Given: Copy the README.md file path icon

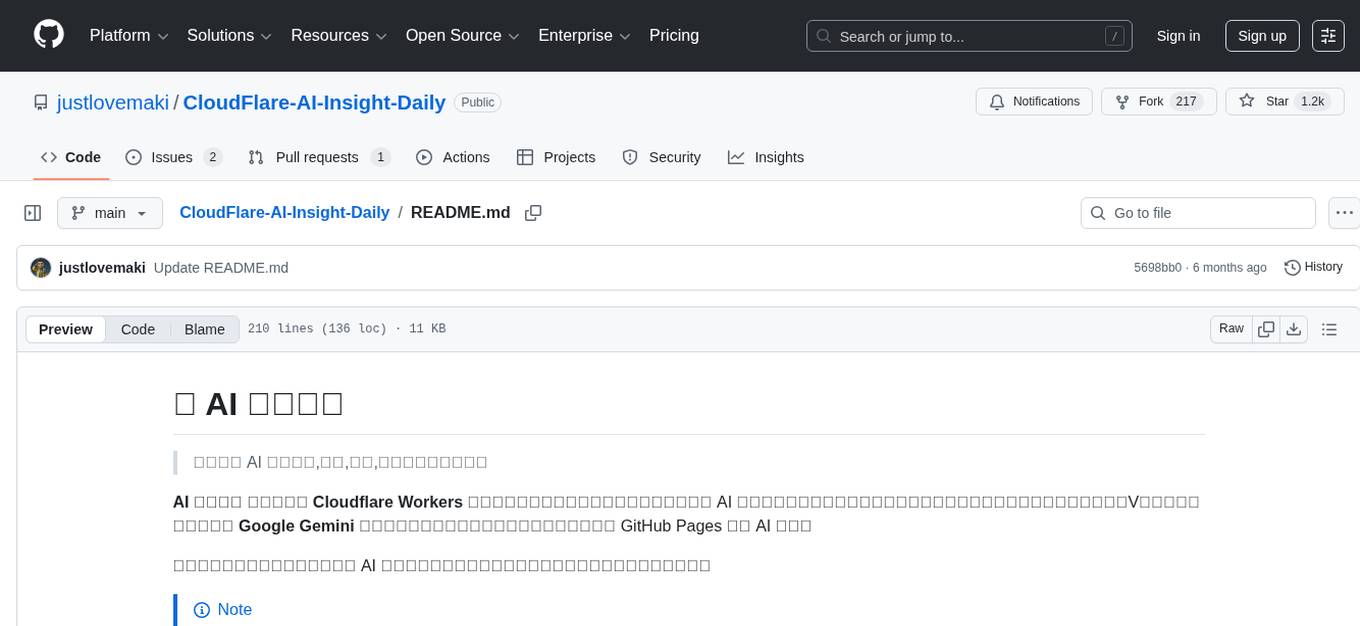Looking at the screenshot, I should tap(533, 212).
